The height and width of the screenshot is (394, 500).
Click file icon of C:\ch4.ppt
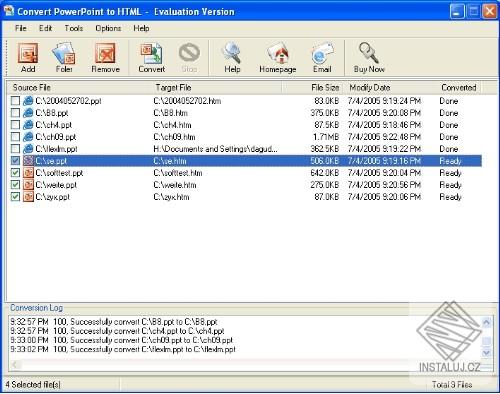[28, 125]
